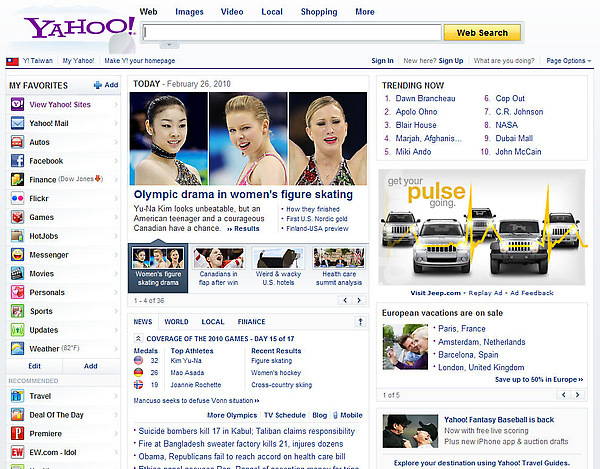Expand the search box dropdown tab
Viewport: 600px width, 469px height.
[x=169, y=45]
